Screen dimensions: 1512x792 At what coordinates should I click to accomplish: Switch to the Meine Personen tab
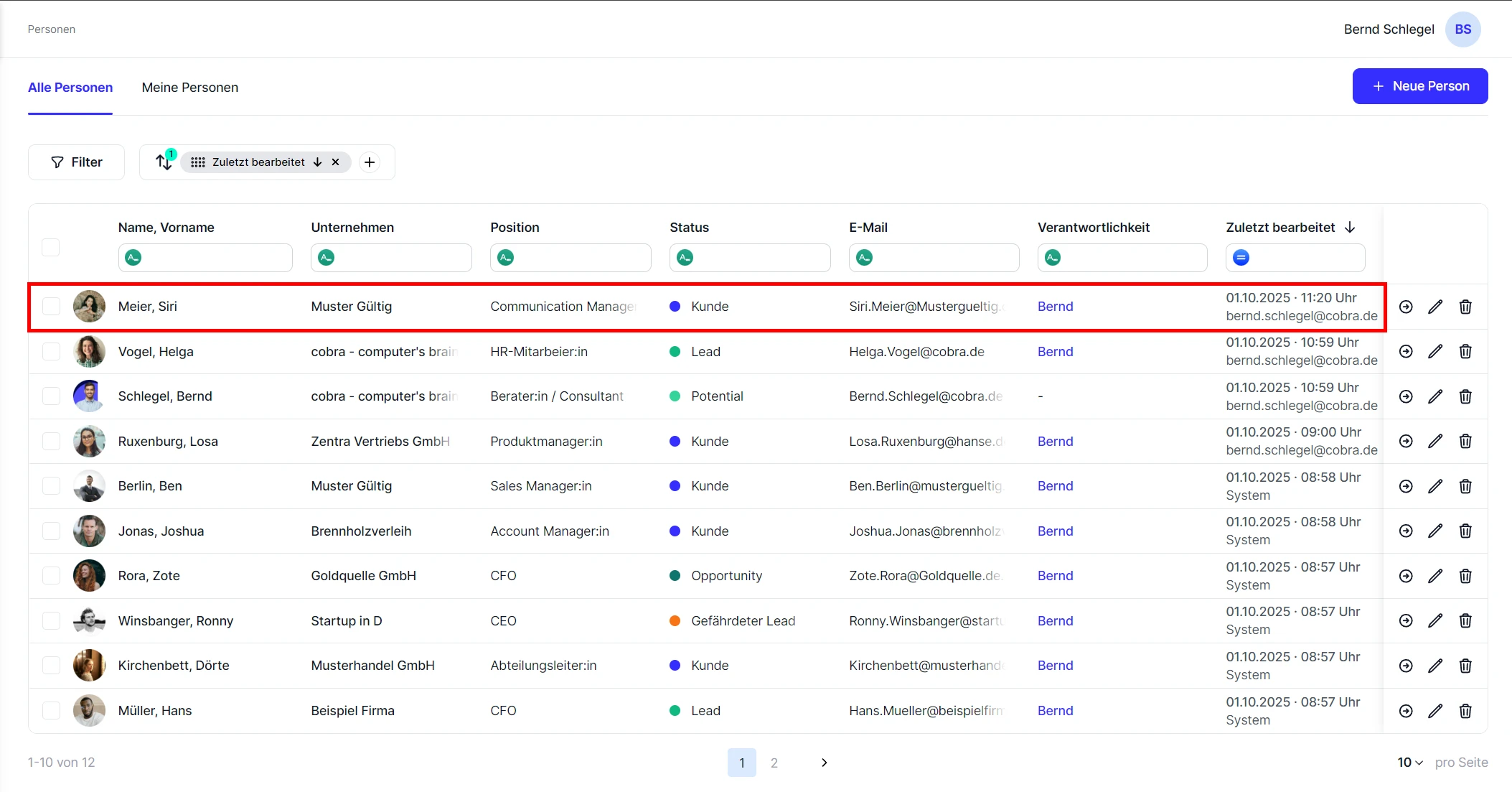(x=190, y=88)
